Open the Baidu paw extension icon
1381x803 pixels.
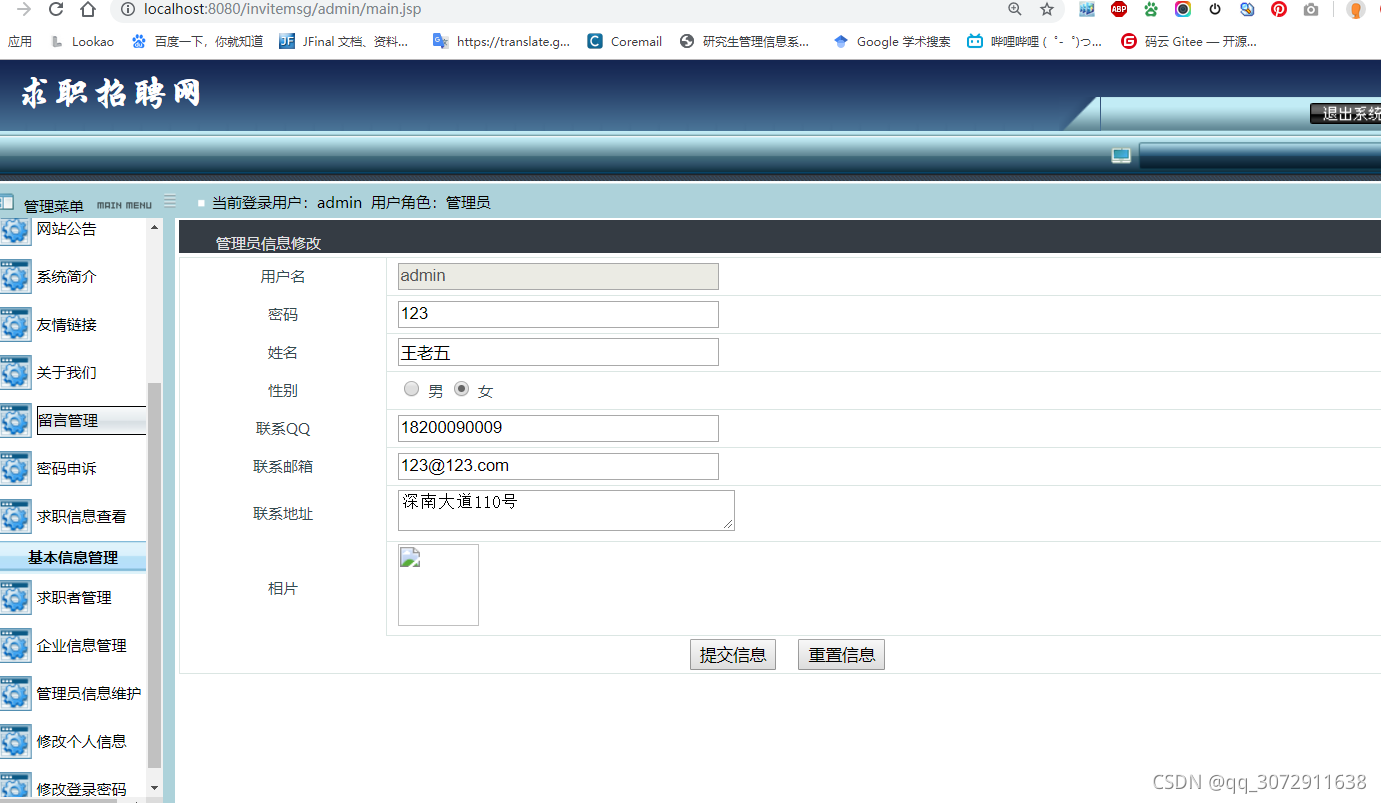(x=1151, y=9)
